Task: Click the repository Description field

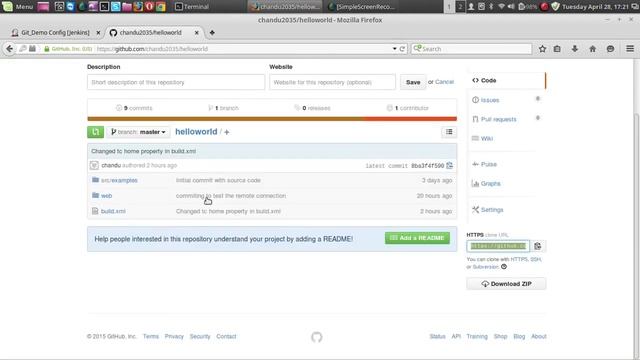Action: click(x=176, y=82)
